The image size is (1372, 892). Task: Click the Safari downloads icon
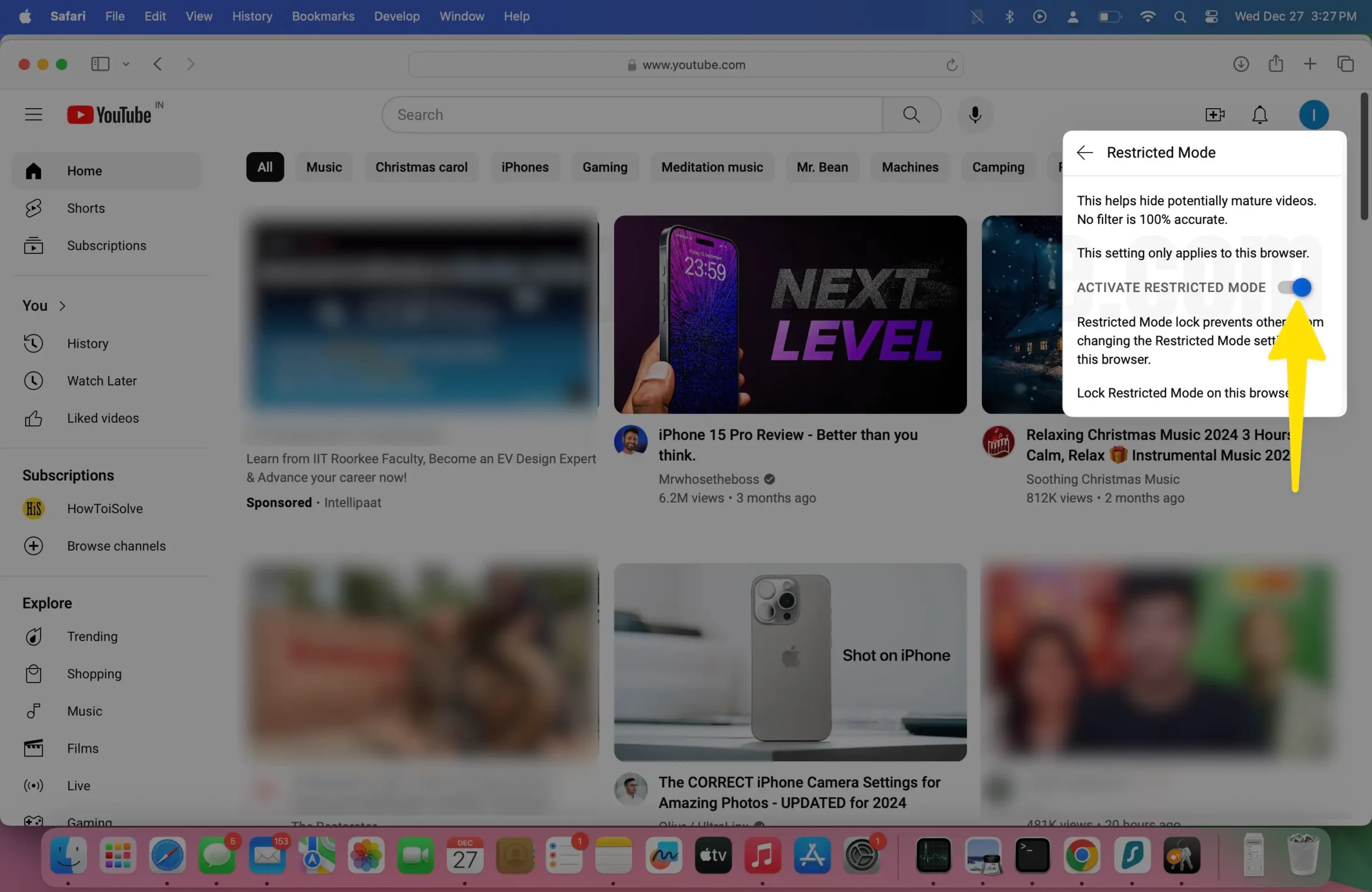(1241, 64)
